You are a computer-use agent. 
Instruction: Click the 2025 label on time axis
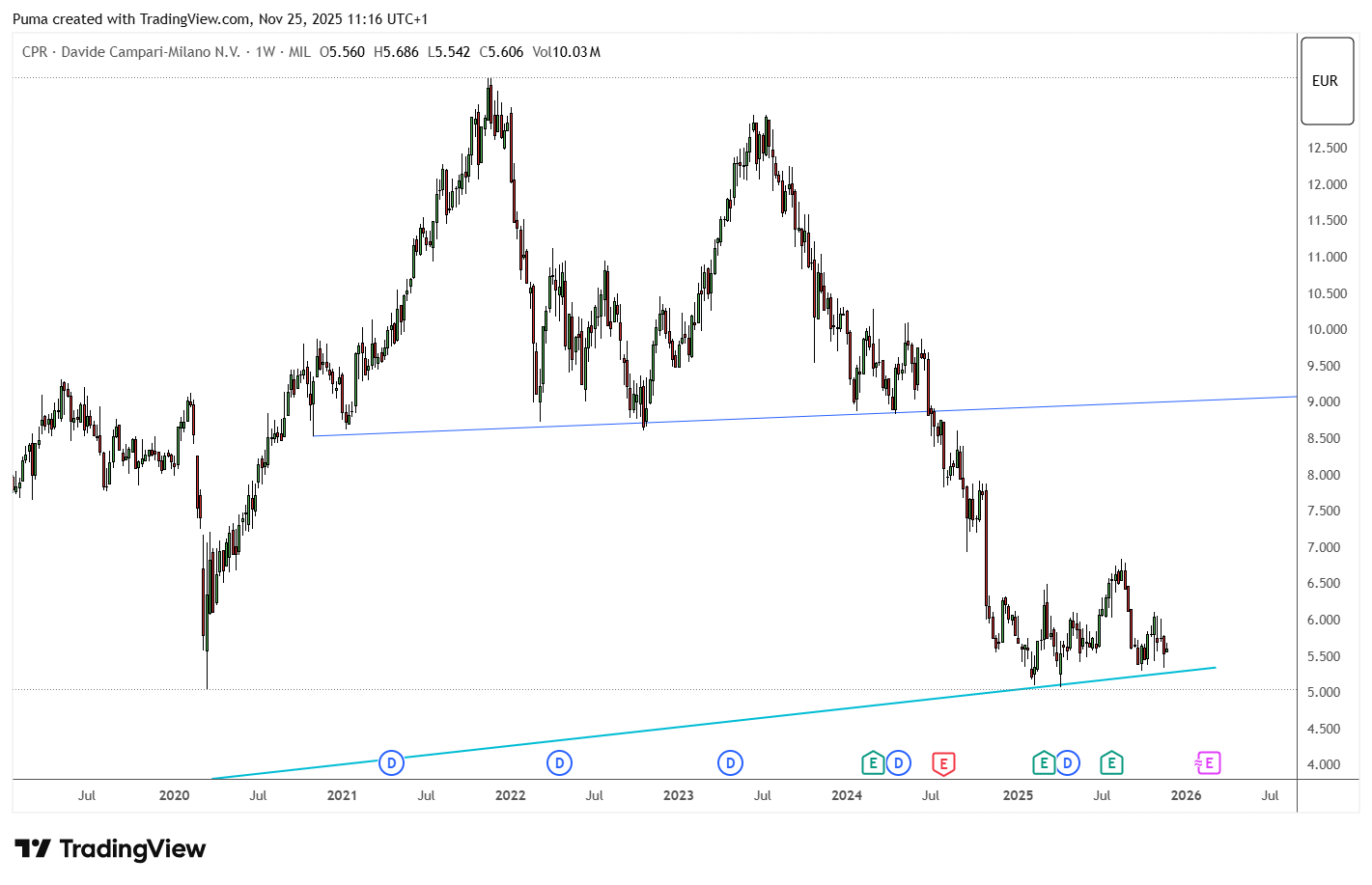1018,795
